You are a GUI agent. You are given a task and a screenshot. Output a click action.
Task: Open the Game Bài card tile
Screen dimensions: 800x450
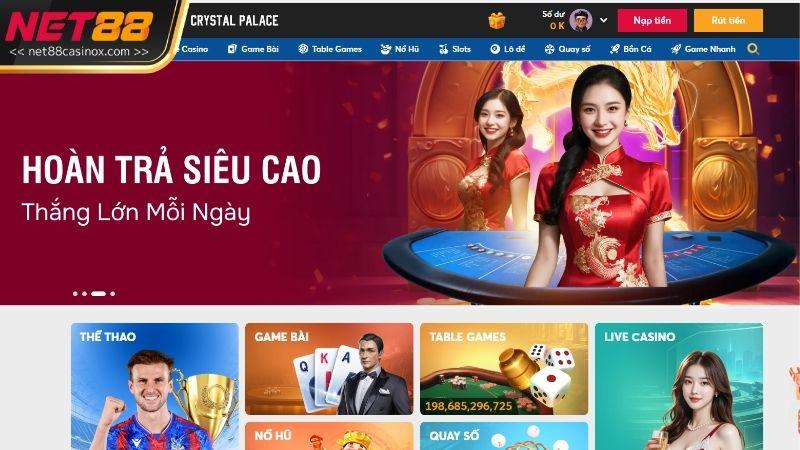click(x=329, y=369)
